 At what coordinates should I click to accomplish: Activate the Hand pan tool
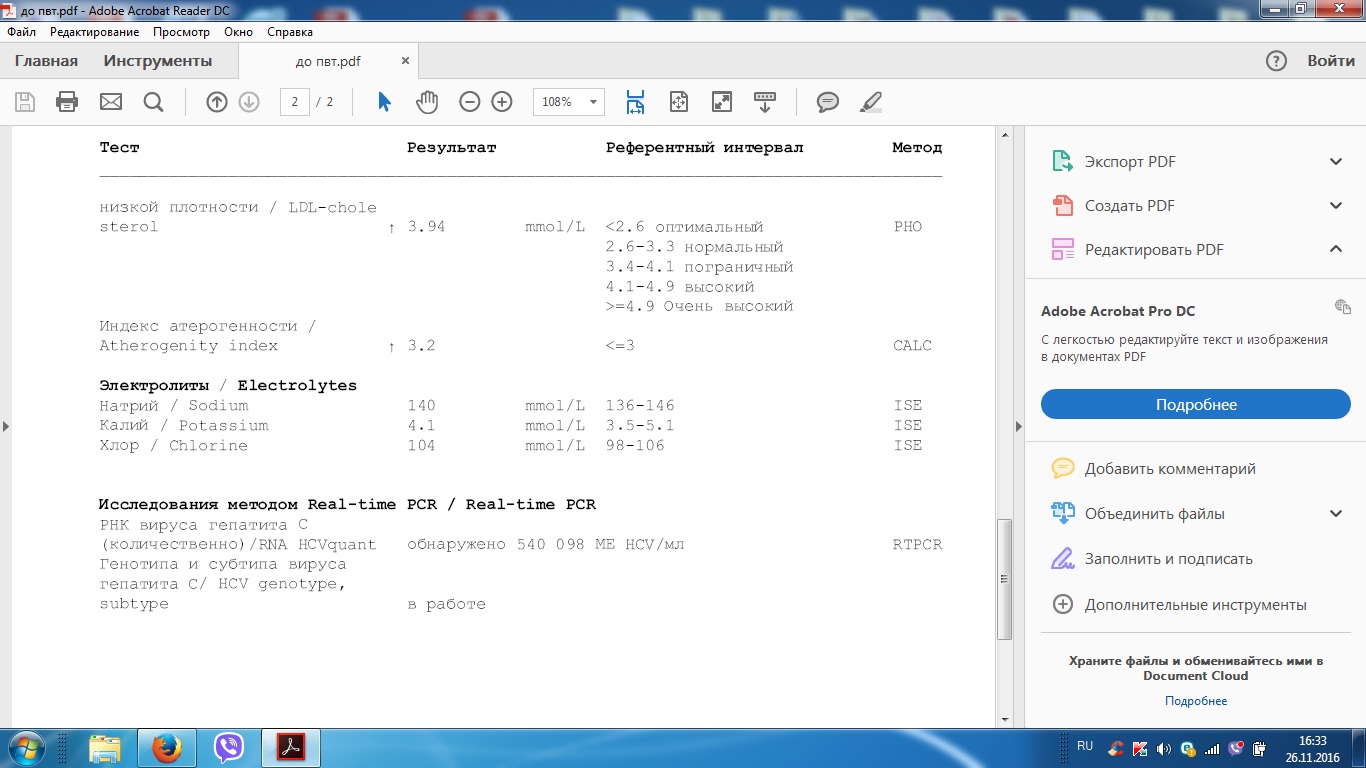point(427,102)
